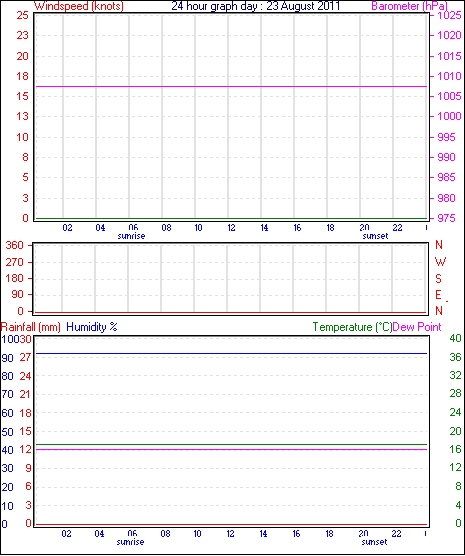This screenshot has width=465, height=556.
Task: Click the 24 hour graph day title
Action: coord(255,6)
